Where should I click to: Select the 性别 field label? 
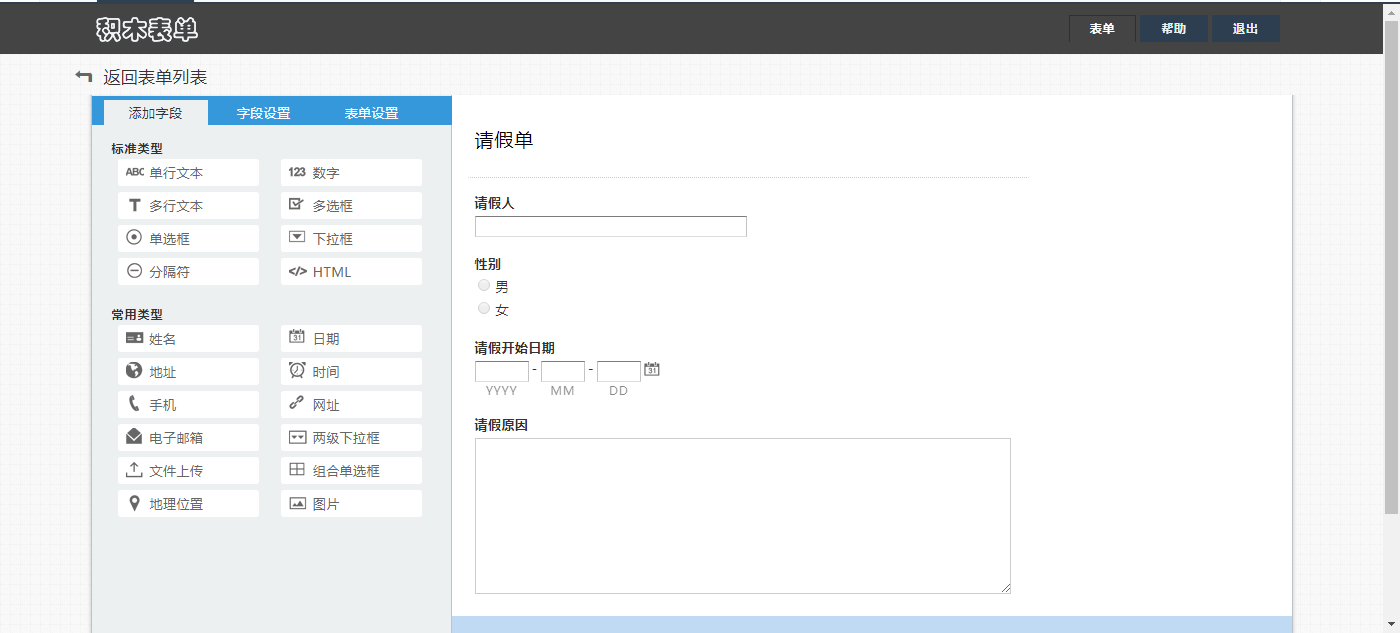(x=488, y=264)
